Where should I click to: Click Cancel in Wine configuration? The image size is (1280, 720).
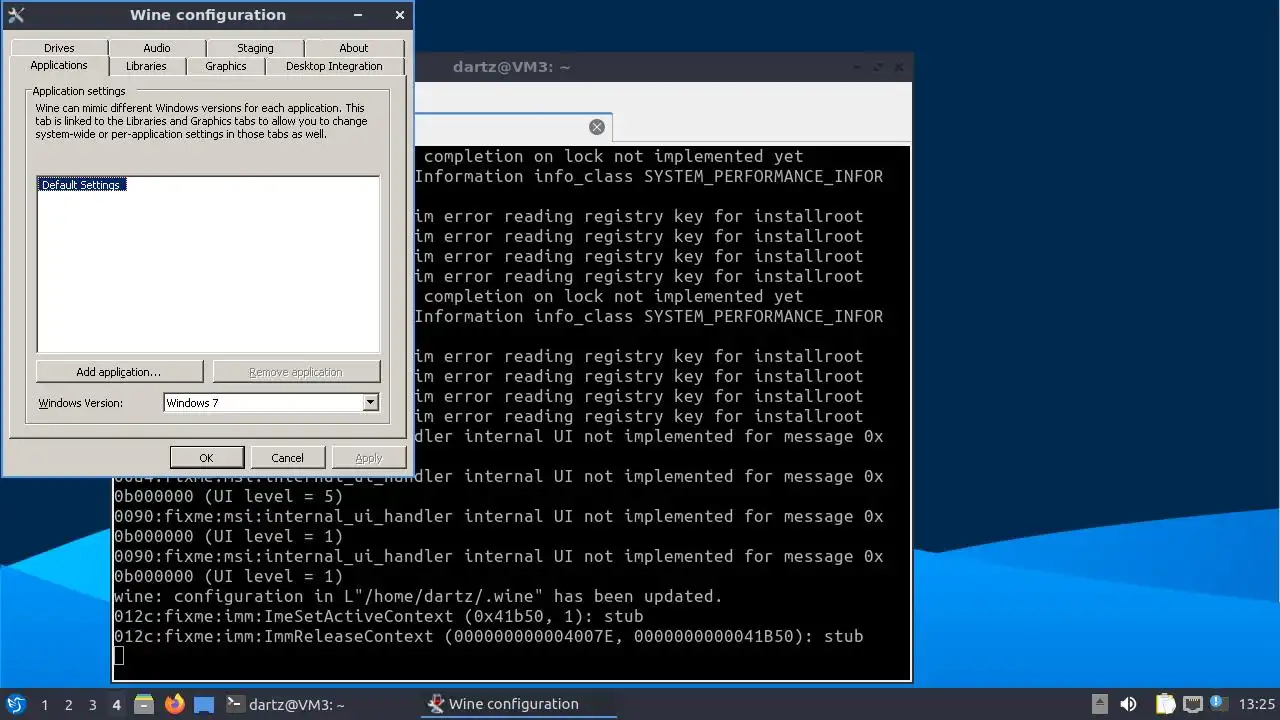[287, 458]
